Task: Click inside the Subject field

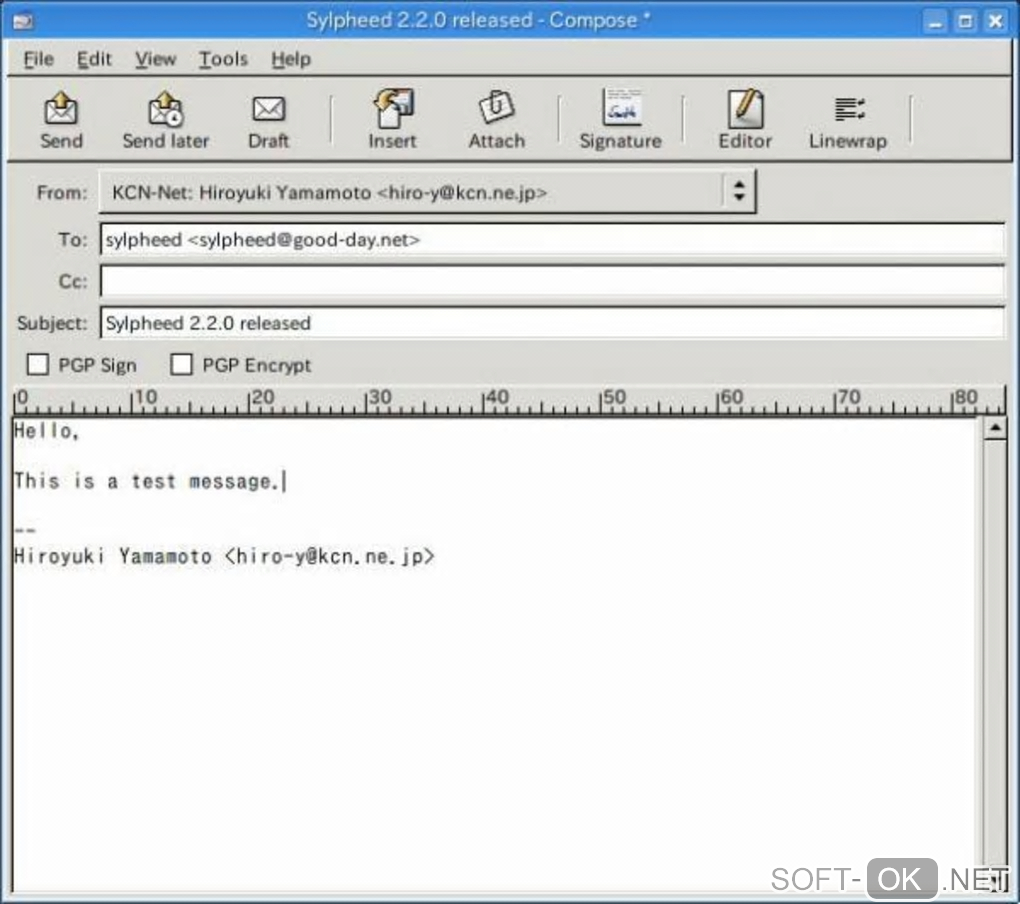Action: coord(552,323)
